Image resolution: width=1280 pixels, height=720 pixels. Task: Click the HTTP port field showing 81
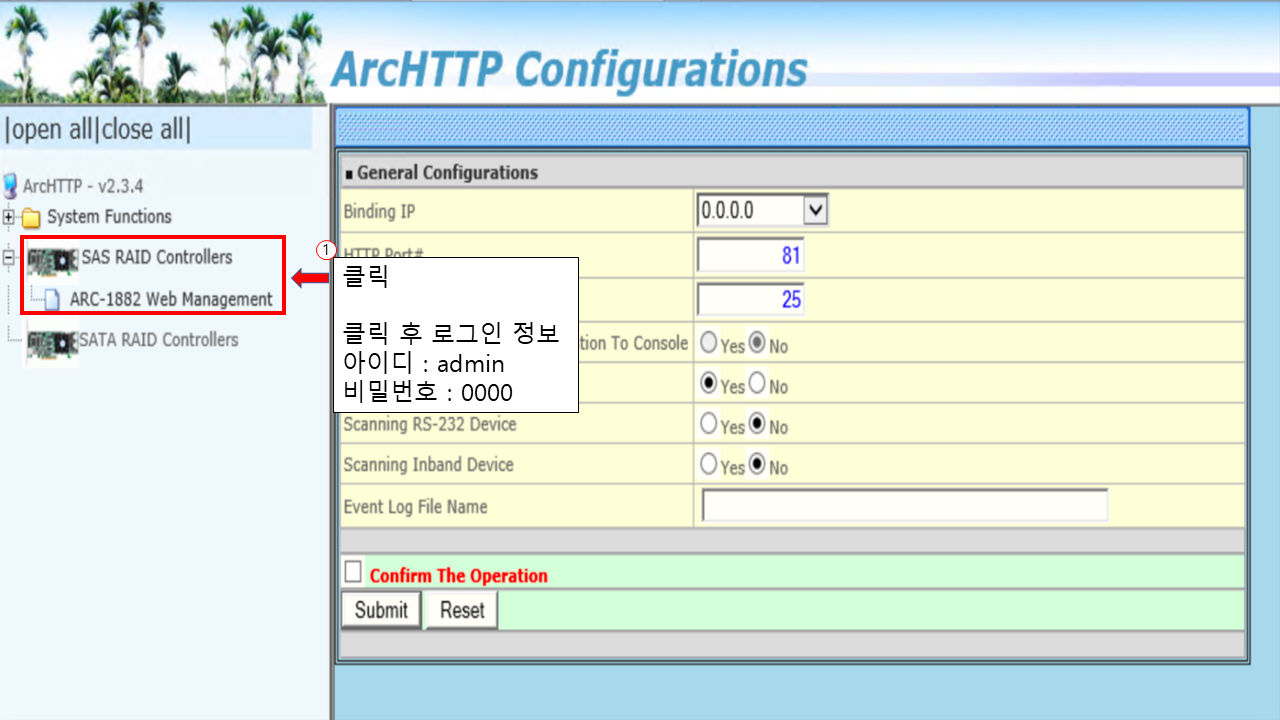pyautogui.click(x=750, y=256)
